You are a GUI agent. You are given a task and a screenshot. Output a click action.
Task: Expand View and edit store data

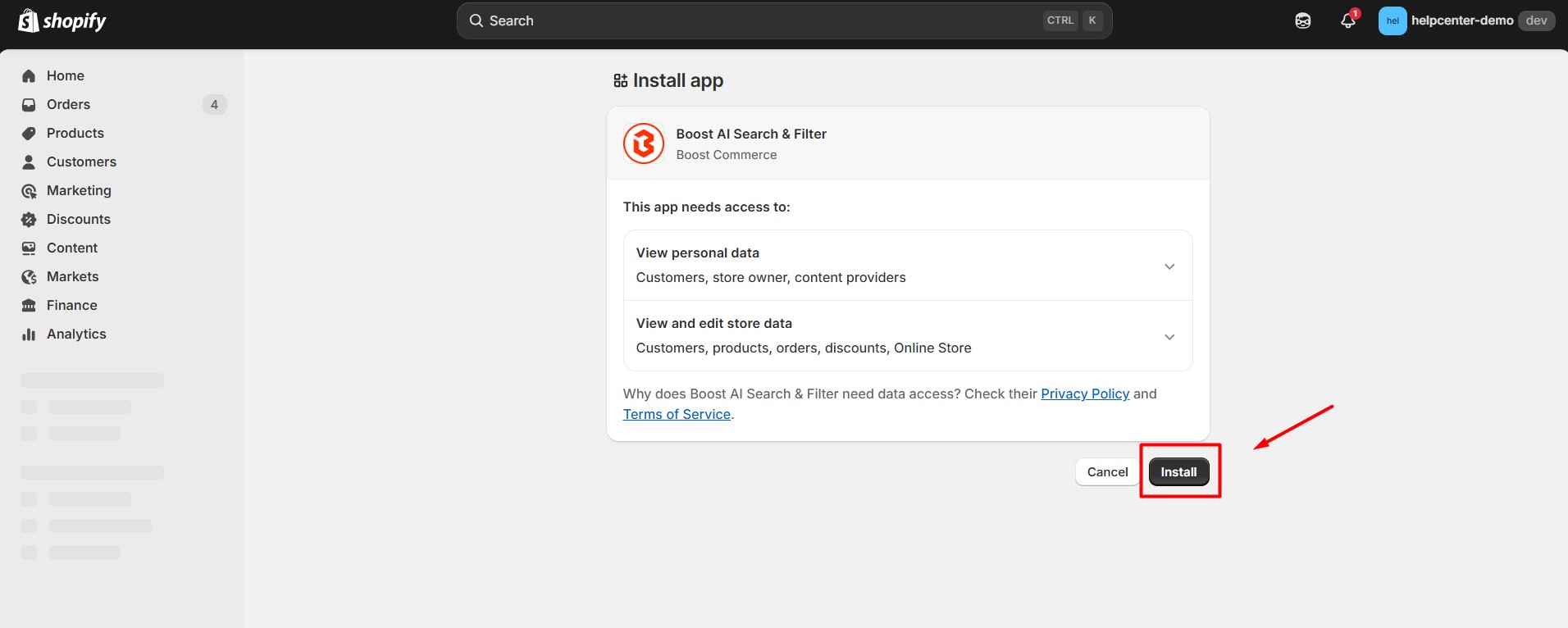pos(1169,337)
